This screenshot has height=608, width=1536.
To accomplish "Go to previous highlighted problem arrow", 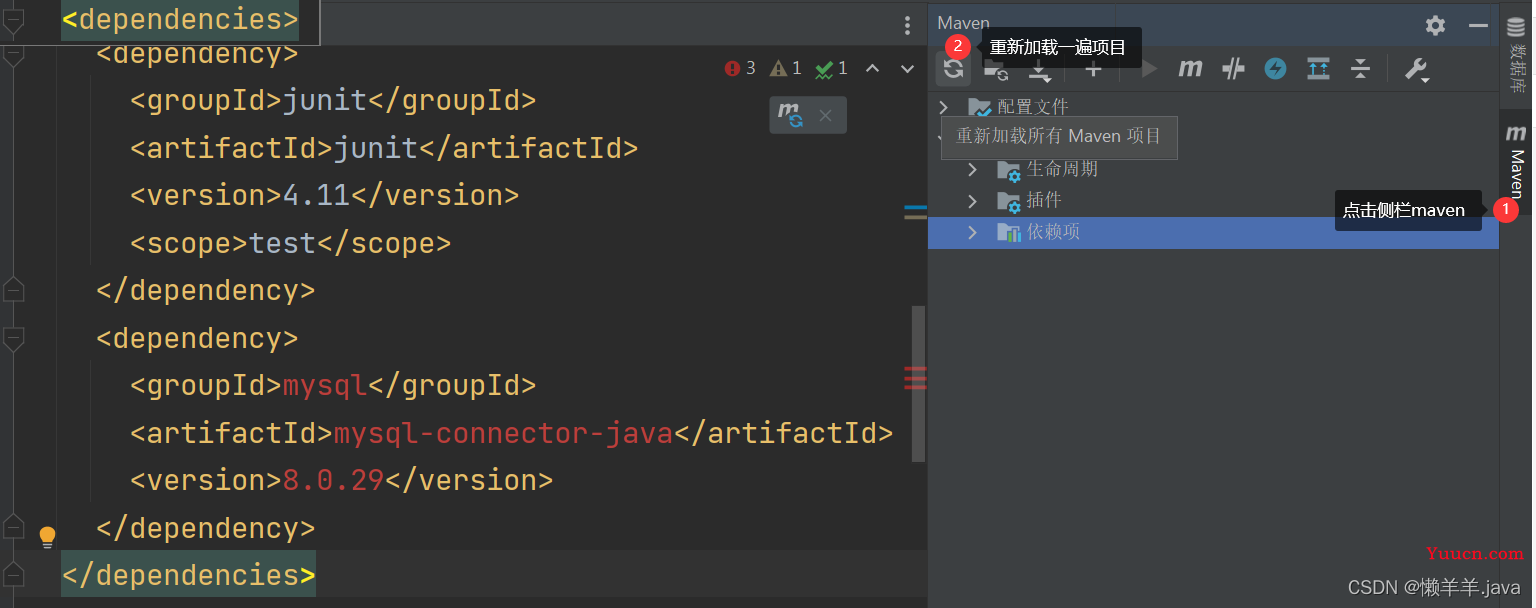I will pos(872,68).
